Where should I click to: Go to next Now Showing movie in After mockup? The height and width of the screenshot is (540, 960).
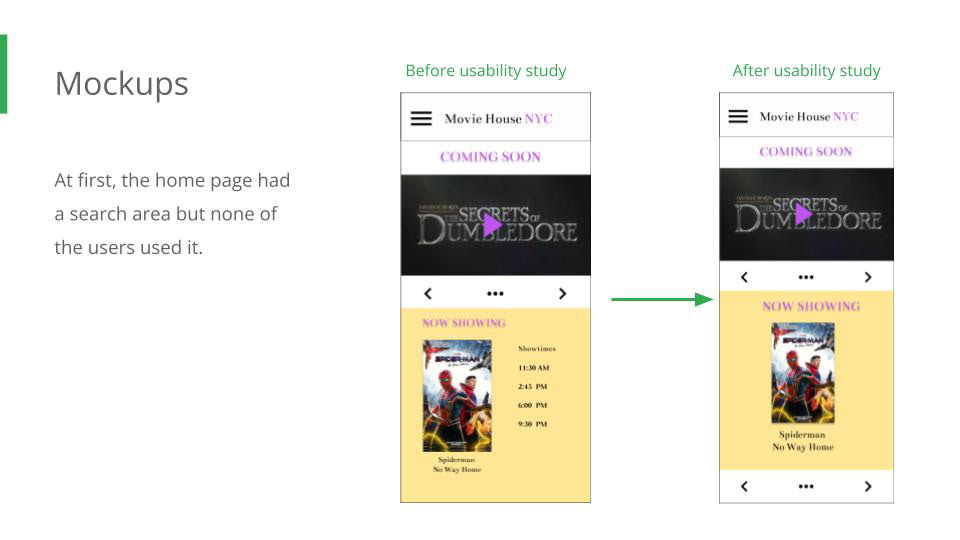click(x=868, y=487)
